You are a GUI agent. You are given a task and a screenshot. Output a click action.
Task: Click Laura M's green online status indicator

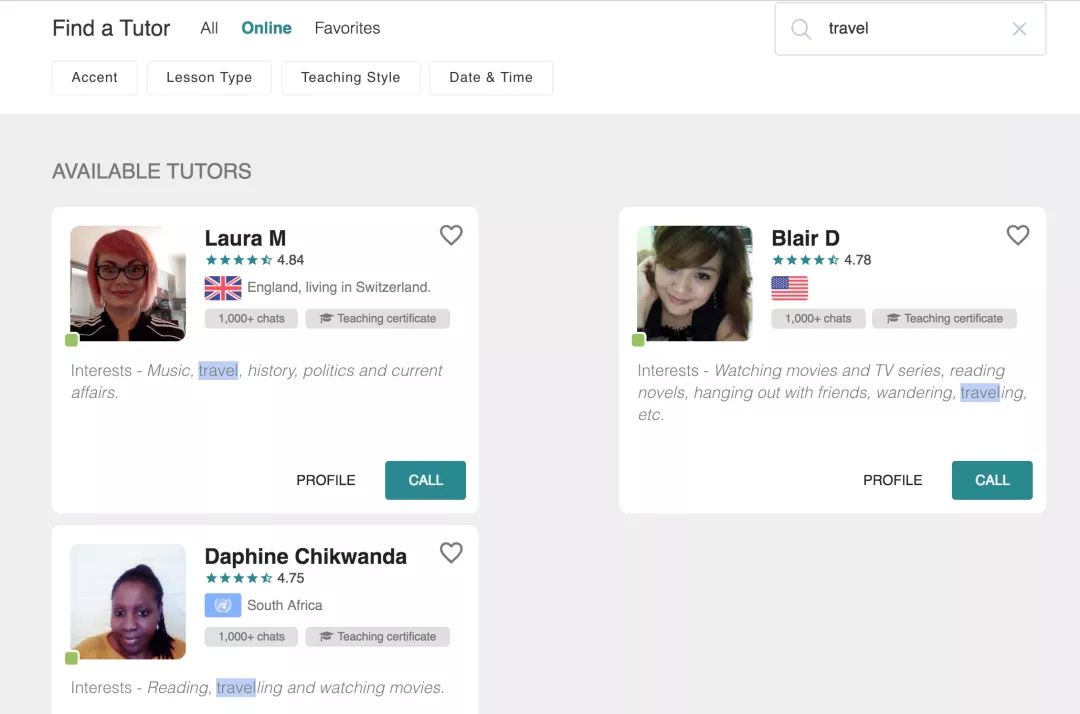click(x=72, y=339)
